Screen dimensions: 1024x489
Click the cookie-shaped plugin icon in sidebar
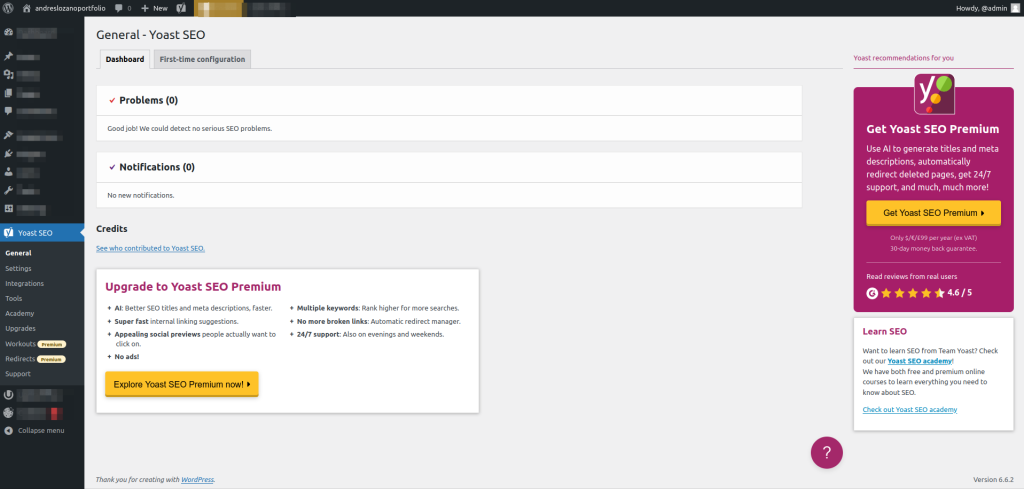pos(8,413)
